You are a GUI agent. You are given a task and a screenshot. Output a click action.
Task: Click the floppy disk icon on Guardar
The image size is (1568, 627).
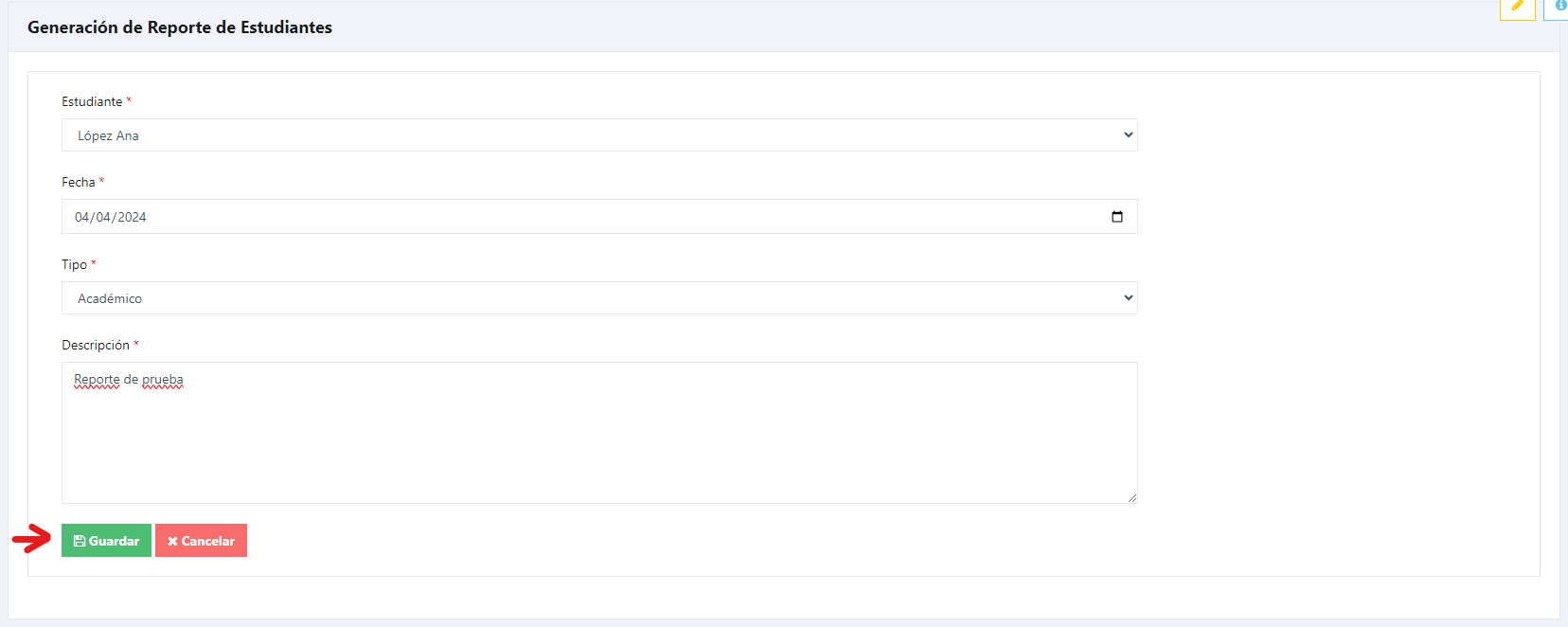tap(80, 541)
